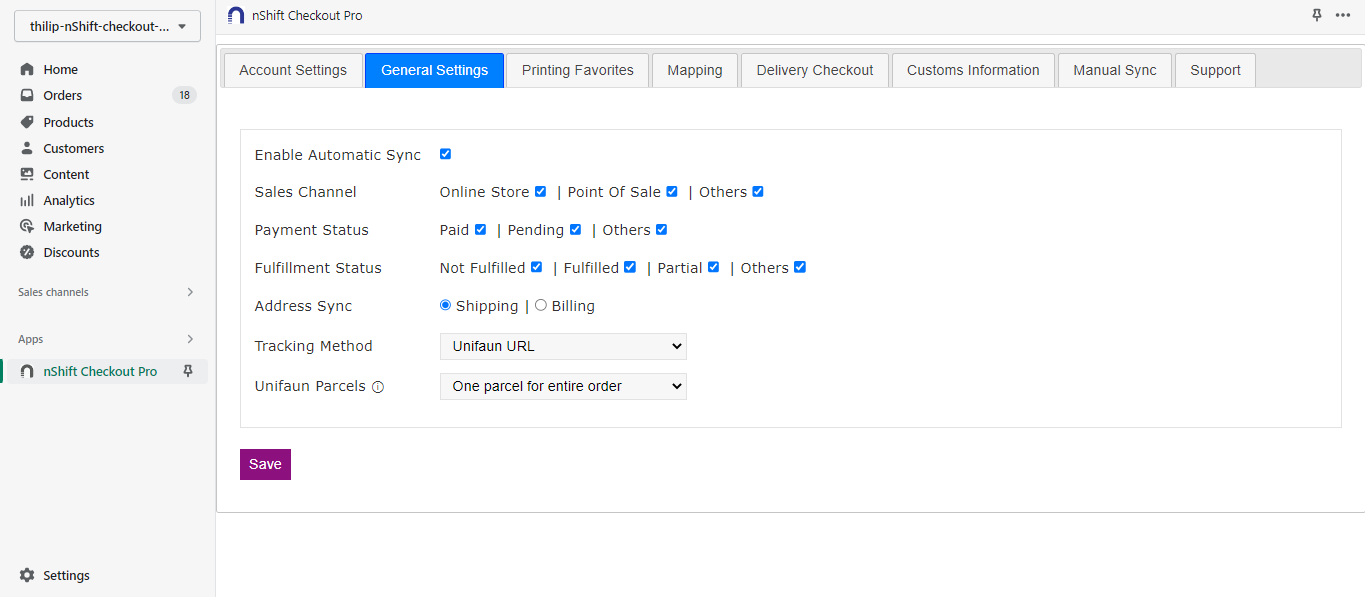The image size is (1365, 597).
Task: Click the Tracking Method label text
Action: [x=313, y=346]
